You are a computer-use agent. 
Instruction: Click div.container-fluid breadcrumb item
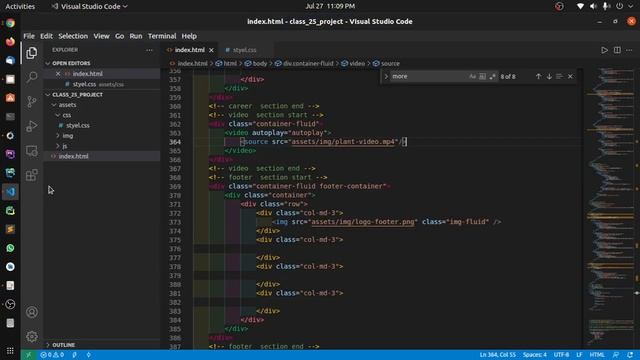308,64
